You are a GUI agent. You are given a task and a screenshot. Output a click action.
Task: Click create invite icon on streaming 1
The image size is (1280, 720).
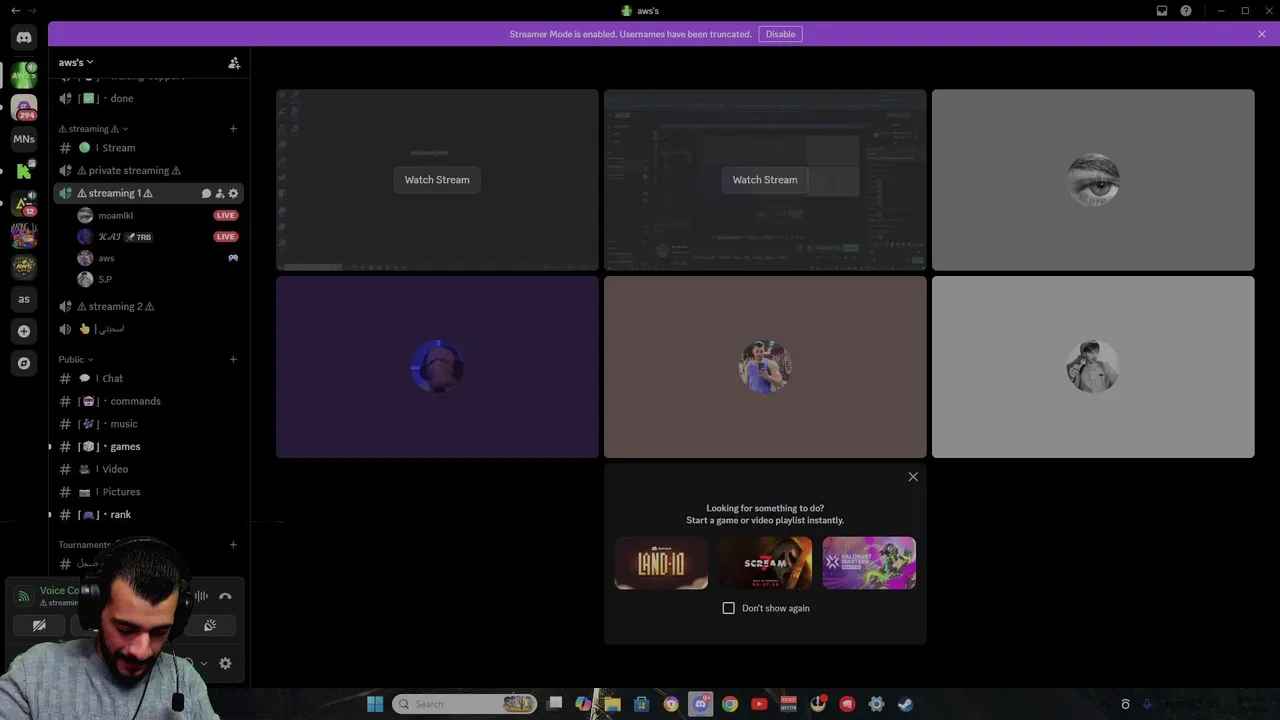coord(220,193)
